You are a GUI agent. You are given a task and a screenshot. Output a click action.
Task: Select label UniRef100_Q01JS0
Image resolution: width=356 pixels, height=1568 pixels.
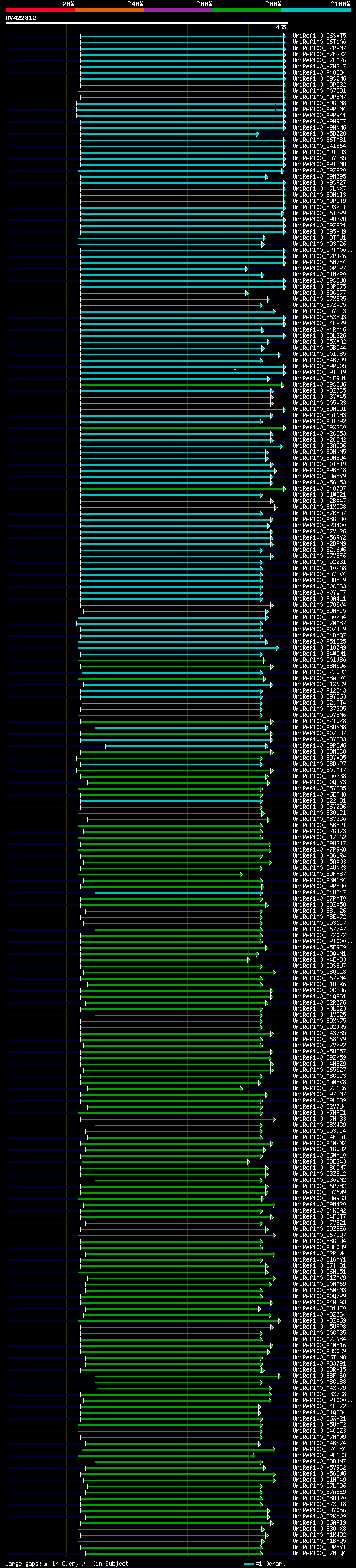319,660
